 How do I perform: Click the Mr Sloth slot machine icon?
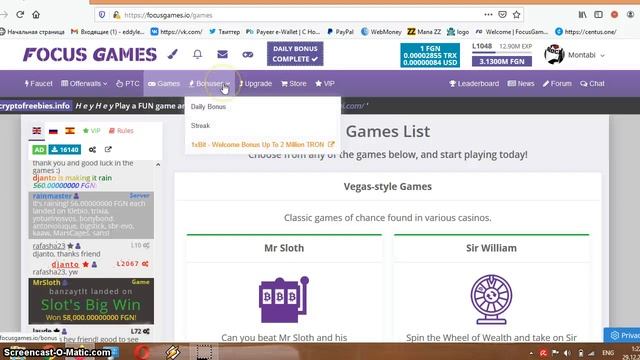(284, 300)
